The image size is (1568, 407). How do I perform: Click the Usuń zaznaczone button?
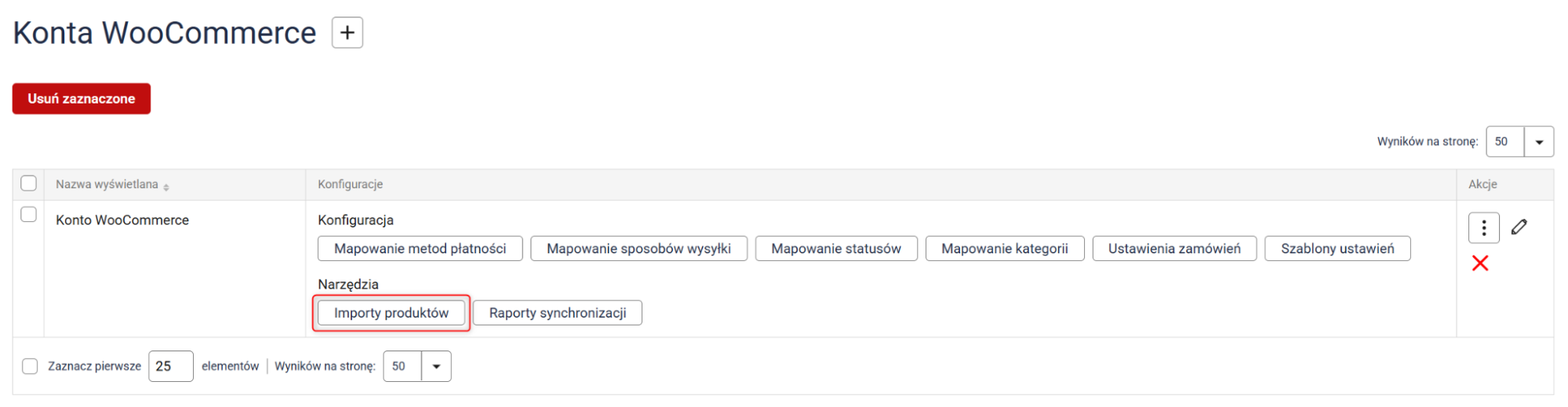[82, 99]
